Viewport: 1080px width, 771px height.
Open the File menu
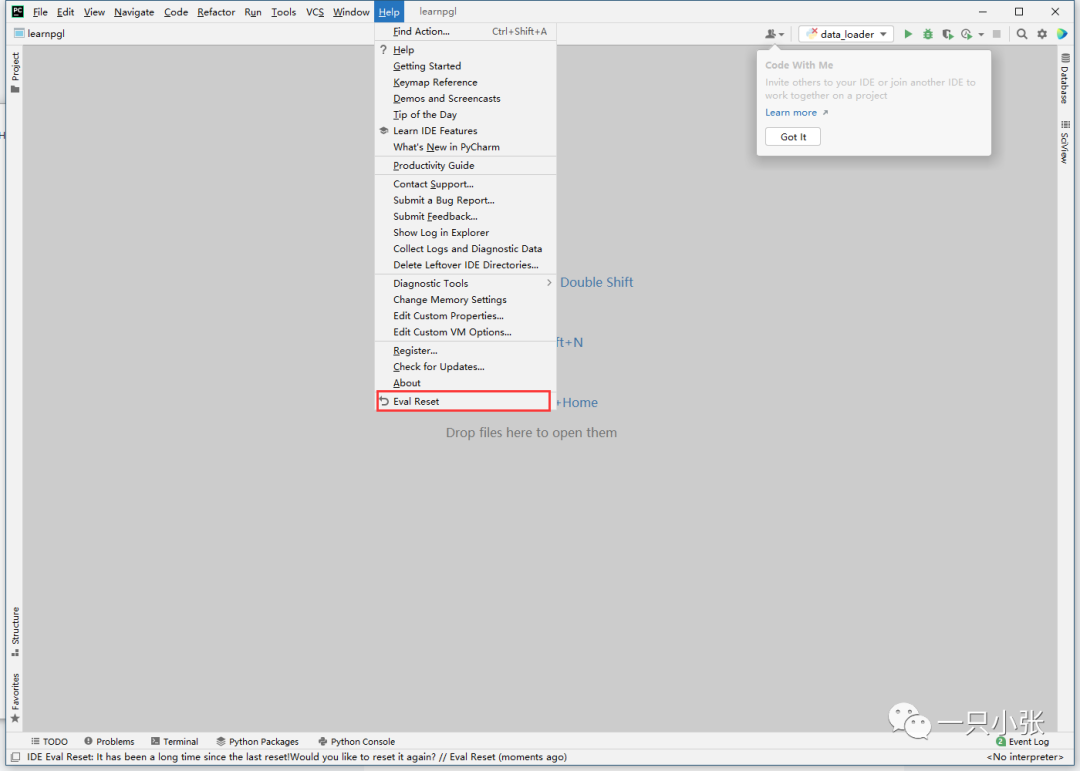pyautogui.click(x=40, y=12)
